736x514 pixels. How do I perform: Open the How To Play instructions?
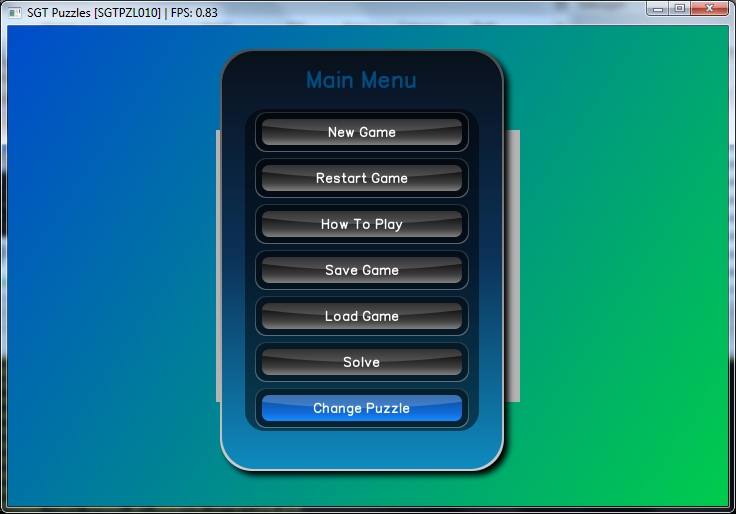tap(361, 224)
